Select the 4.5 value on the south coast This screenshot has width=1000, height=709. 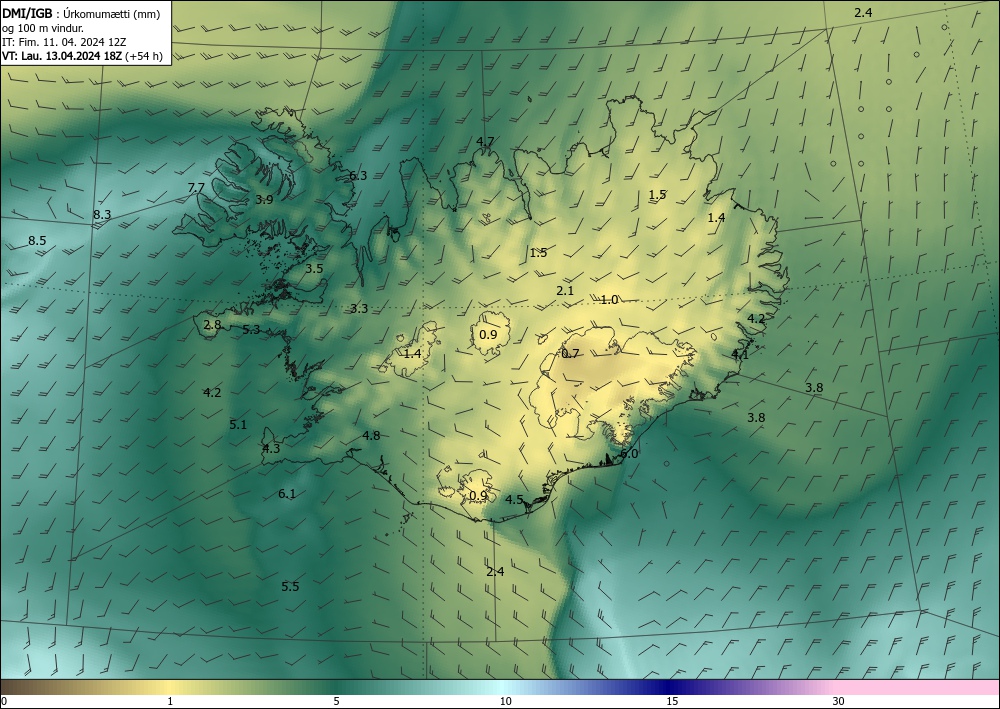pos(514,500)
